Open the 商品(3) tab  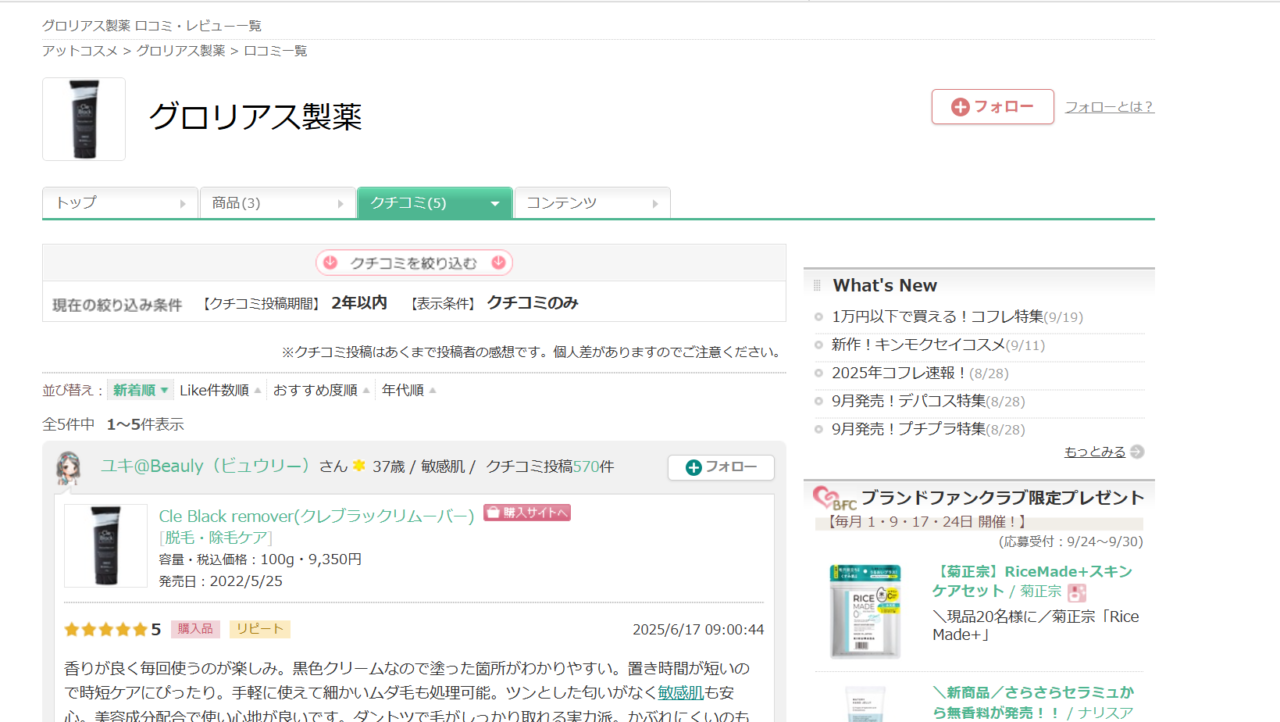(x=277, y=203)
